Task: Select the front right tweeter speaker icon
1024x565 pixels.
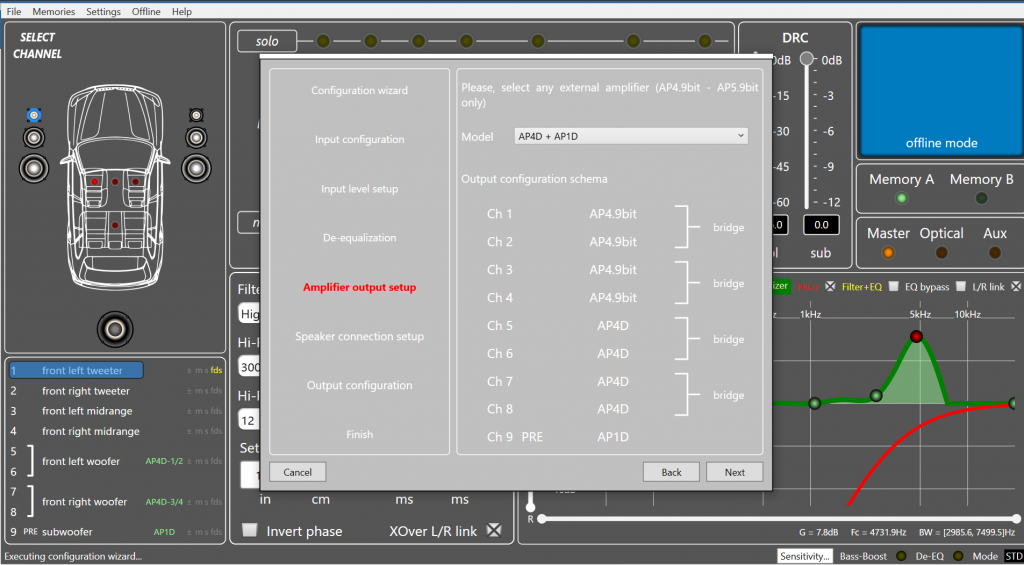Action: (196, 115)
